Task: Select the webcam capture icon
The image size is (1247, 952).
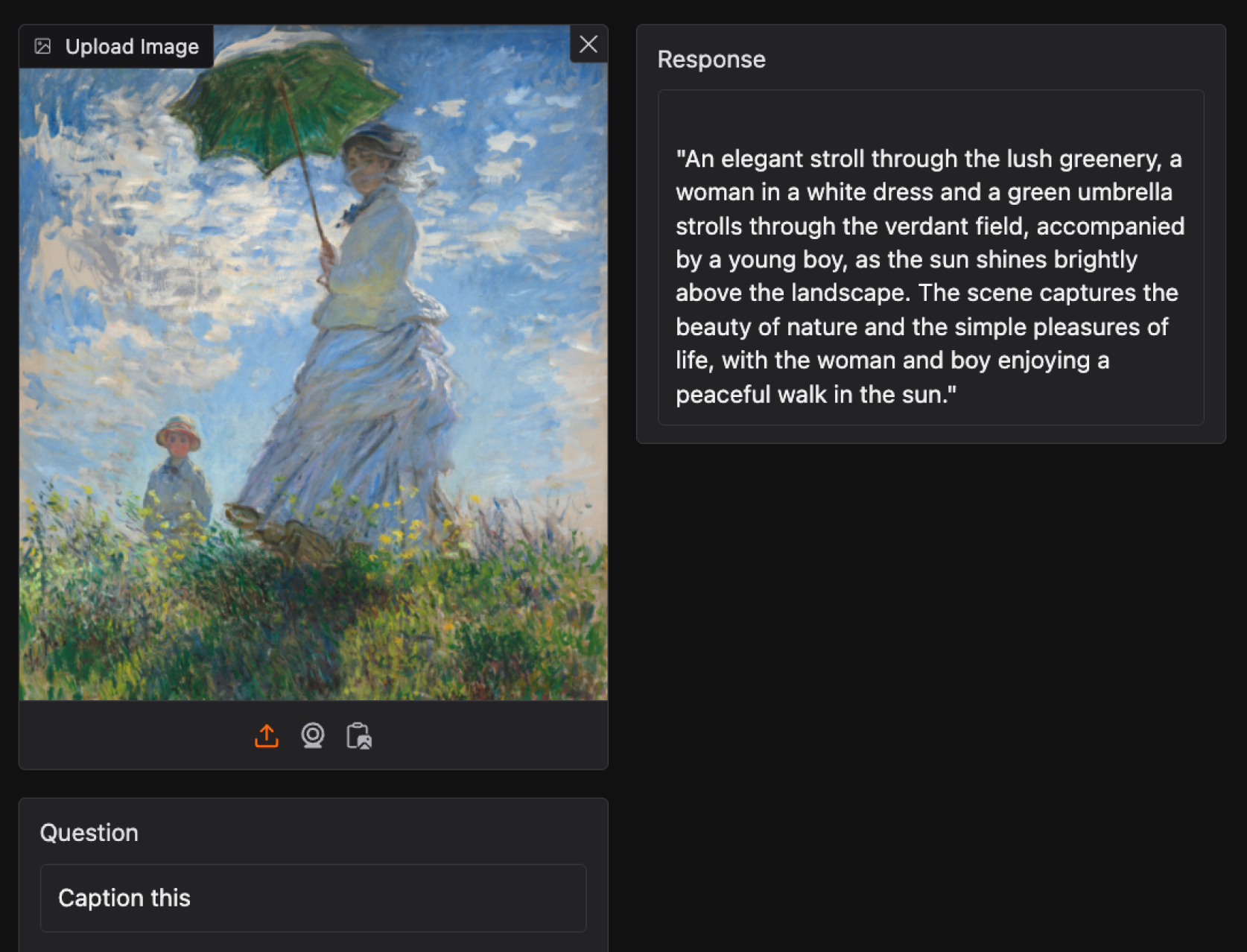Action: point(313,736)
